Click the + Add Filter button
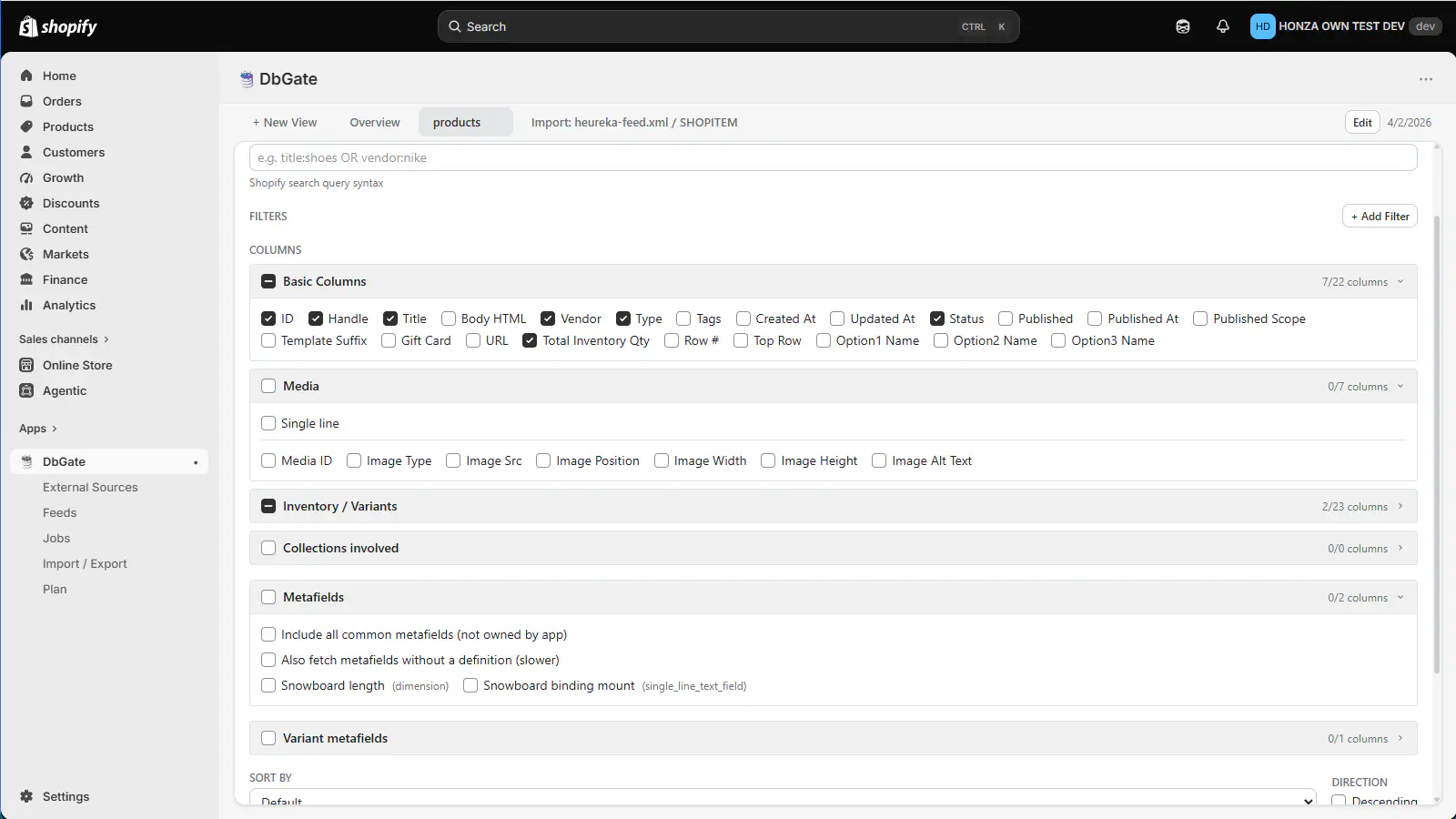 [1380, 216]
